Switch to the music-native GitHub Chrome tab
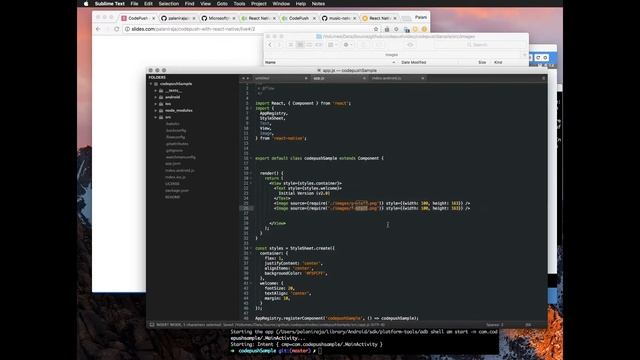The width and height of the screenshot is (640, 360). tap(340, 18)
